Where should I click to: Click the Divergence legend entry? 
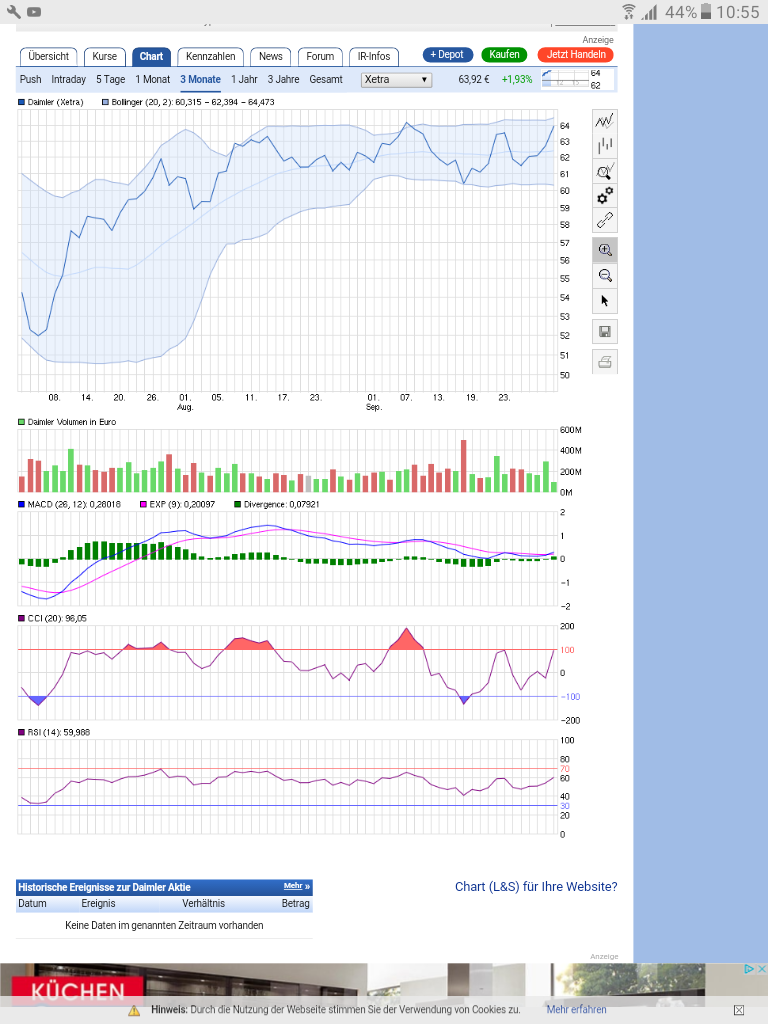click(x=277, y=505)
